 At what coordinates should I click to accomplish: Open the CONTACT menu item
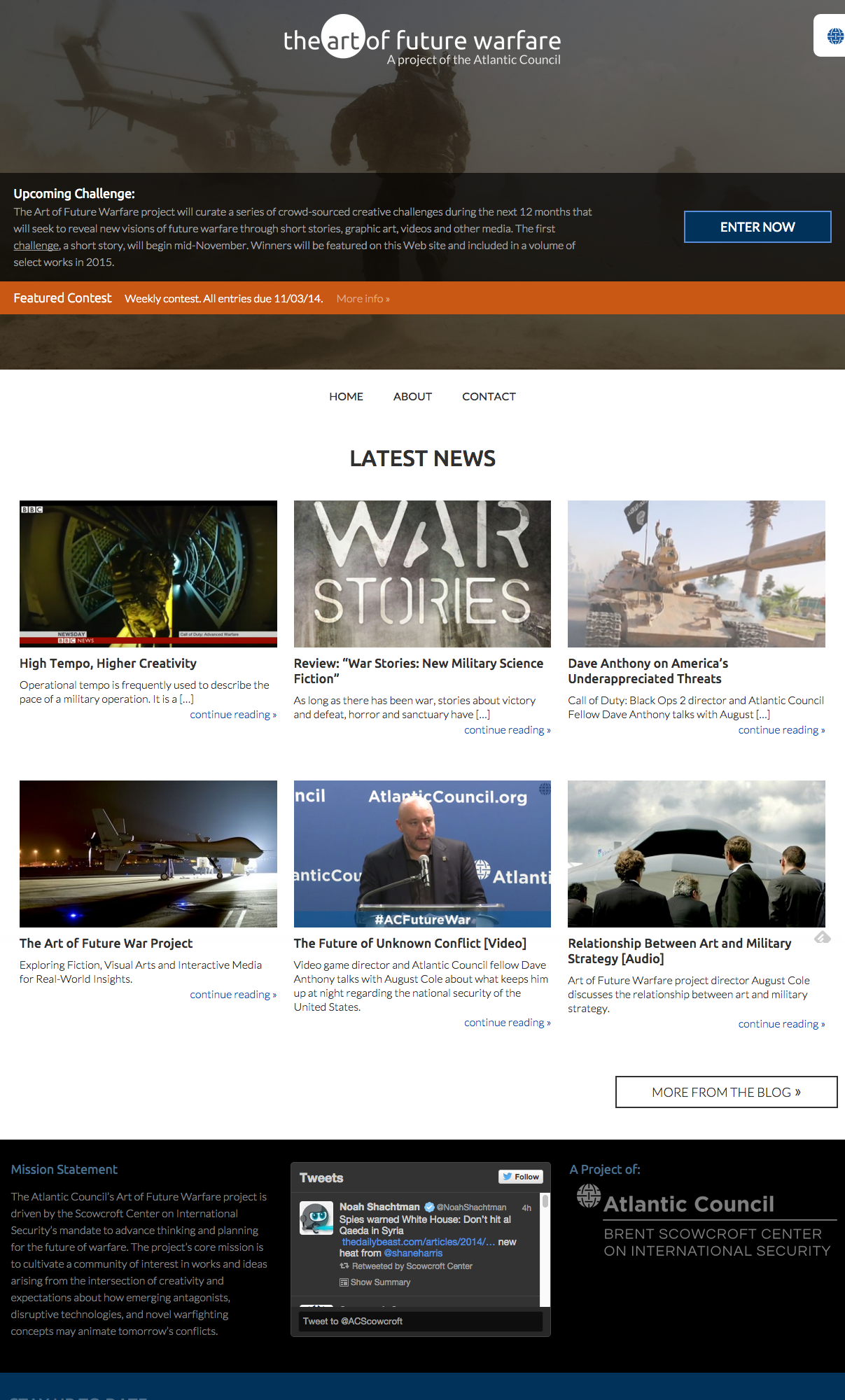click(x=489, y=397)
